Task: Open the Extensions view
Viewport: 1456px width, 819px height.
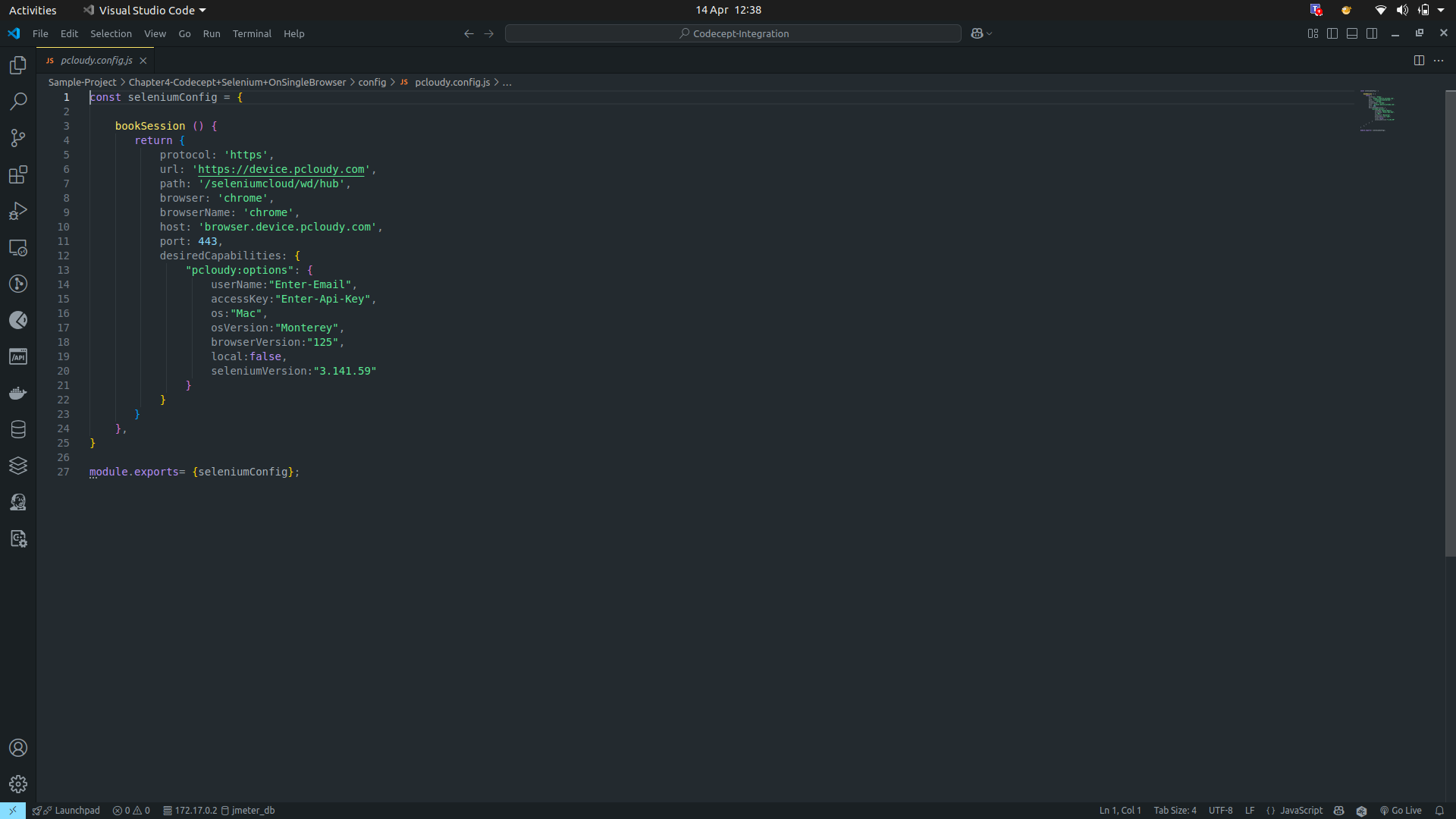Action: pos(18,174)
